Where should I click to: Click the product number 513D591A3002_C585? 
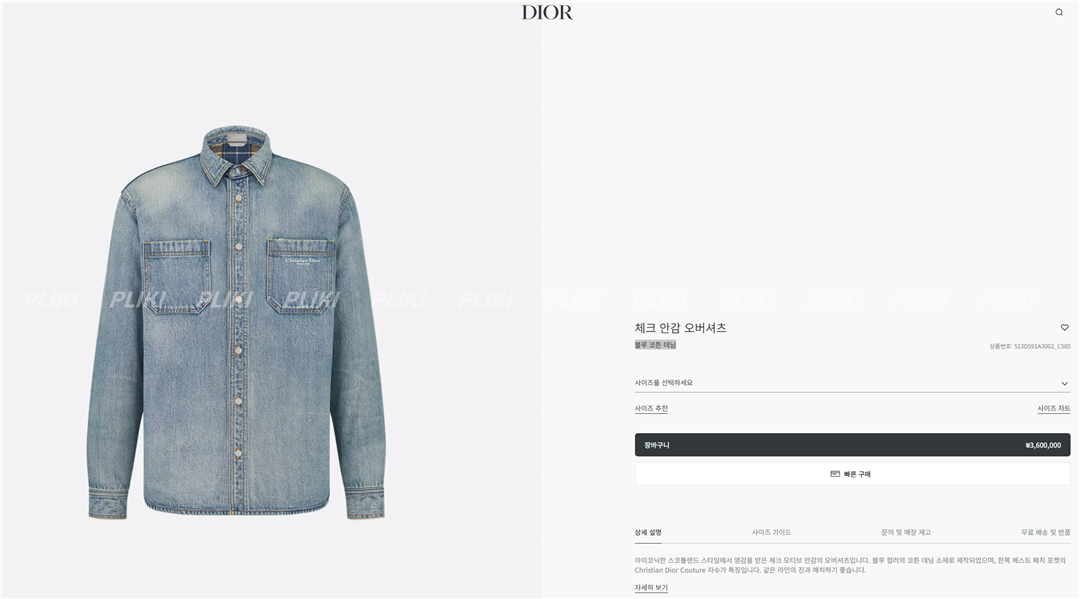(1030, 346)
